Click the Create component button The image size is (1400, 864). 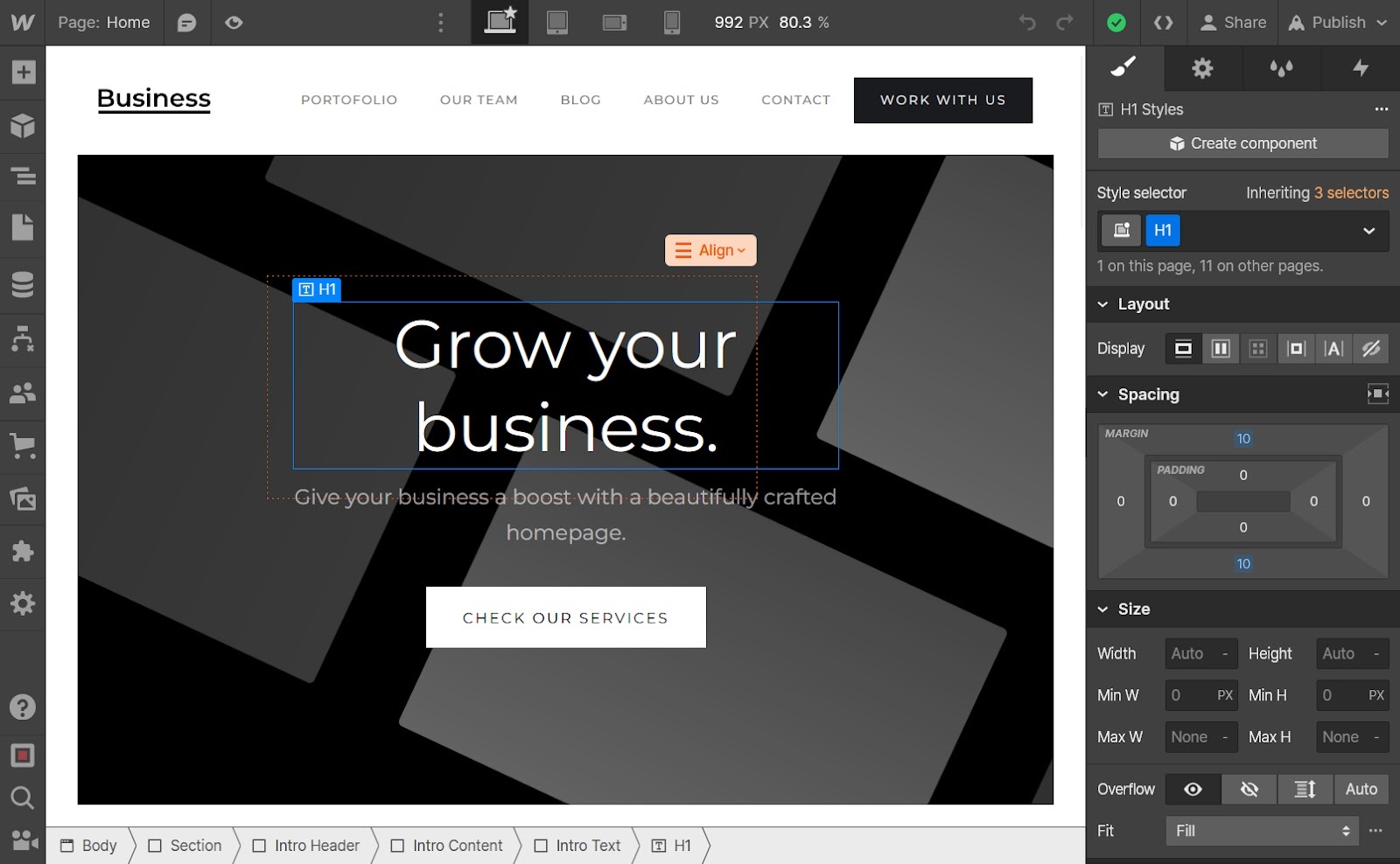(x=1242, y=143)
